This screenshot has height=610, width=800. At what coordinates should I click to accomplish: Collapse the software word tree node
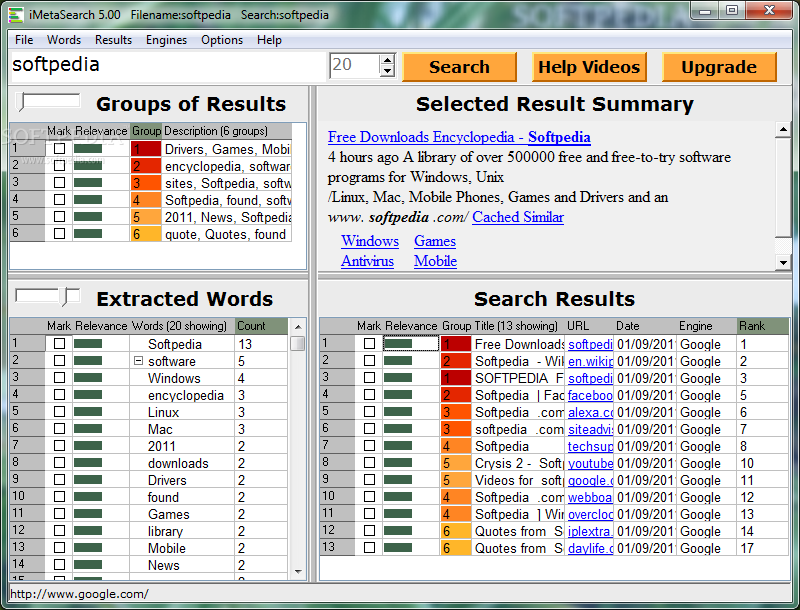coord(138,361)
